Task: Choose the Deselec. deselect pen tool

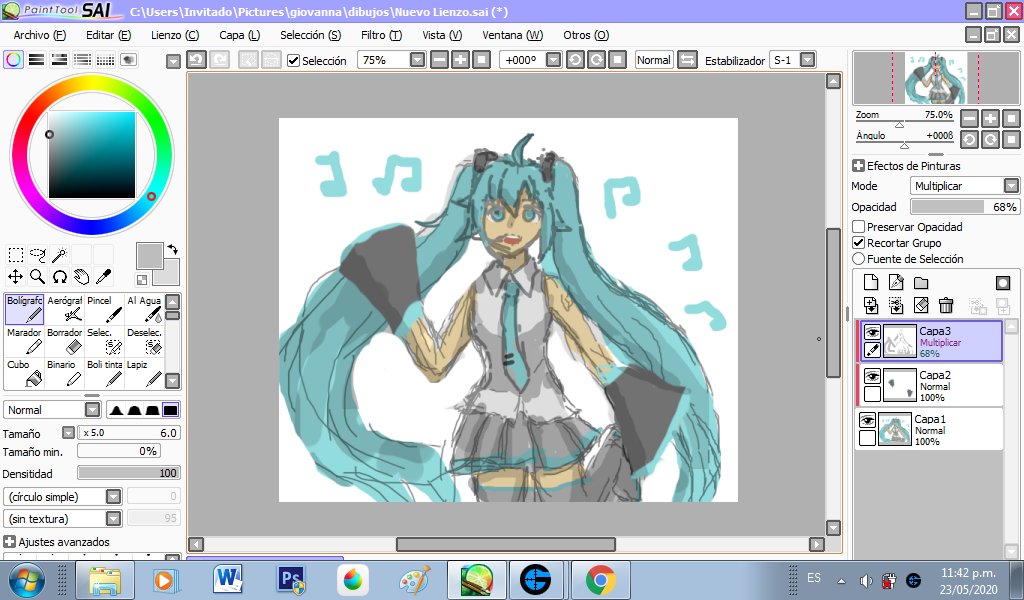Action: [x=144, y=341]
